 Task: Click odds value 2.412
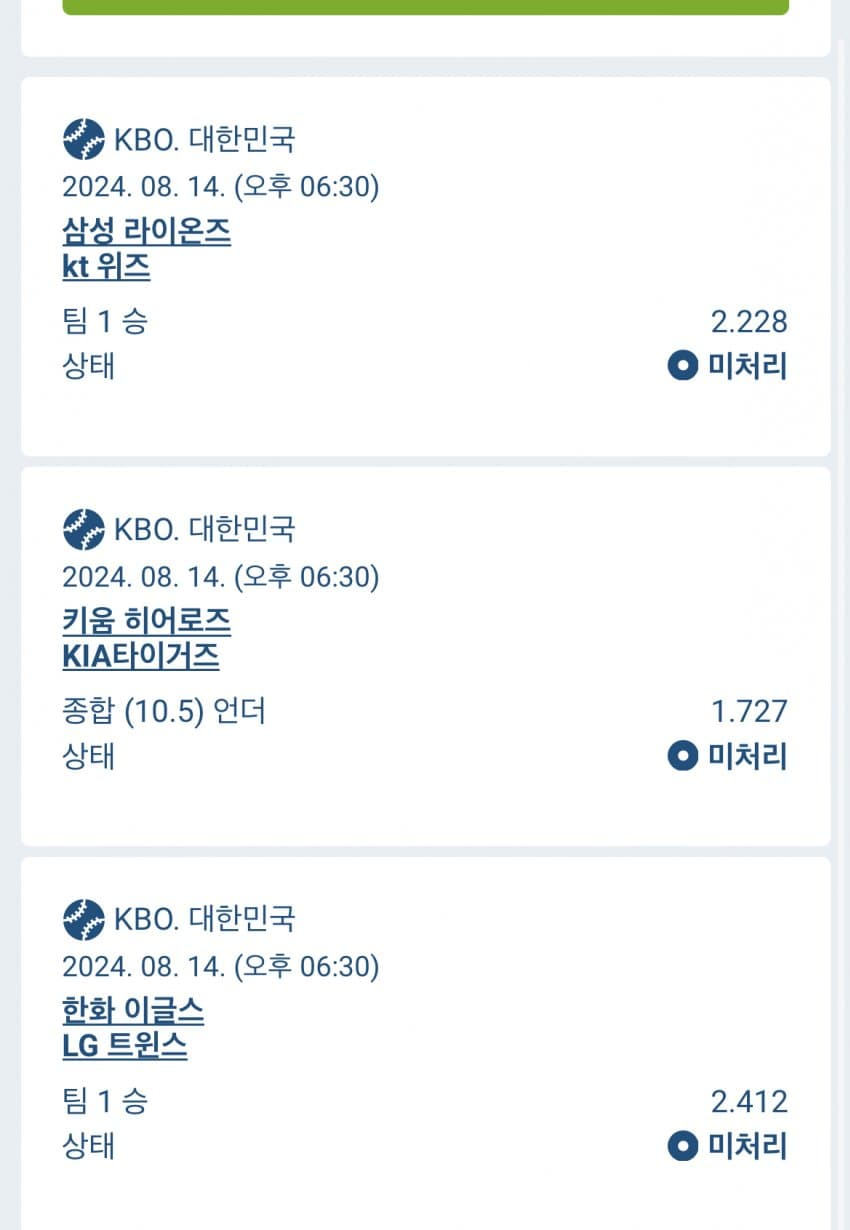[x=749, y=1102]
